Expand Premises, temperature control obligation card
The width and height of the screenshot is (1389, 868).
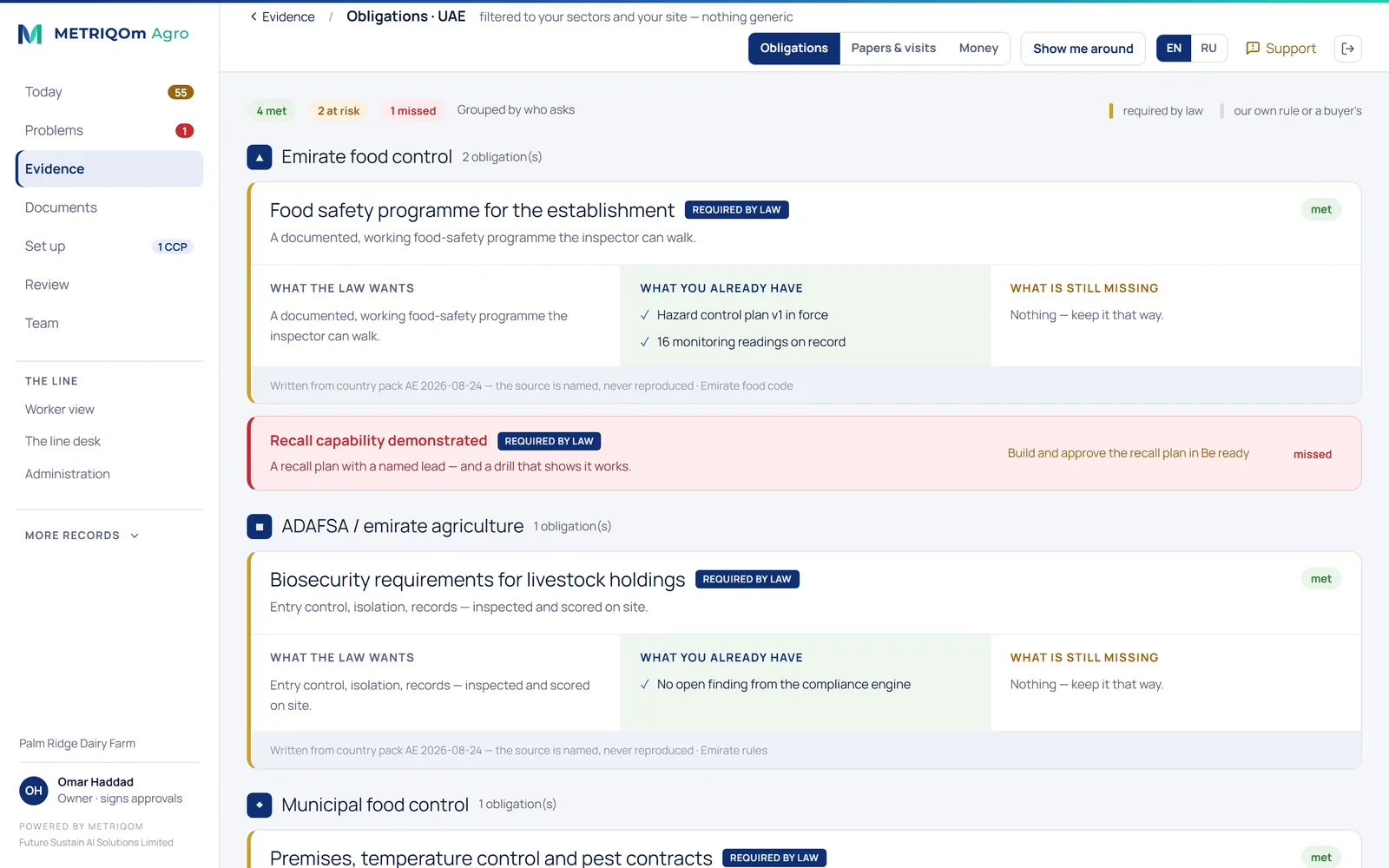pyautogui.click(x=804, y=851)
